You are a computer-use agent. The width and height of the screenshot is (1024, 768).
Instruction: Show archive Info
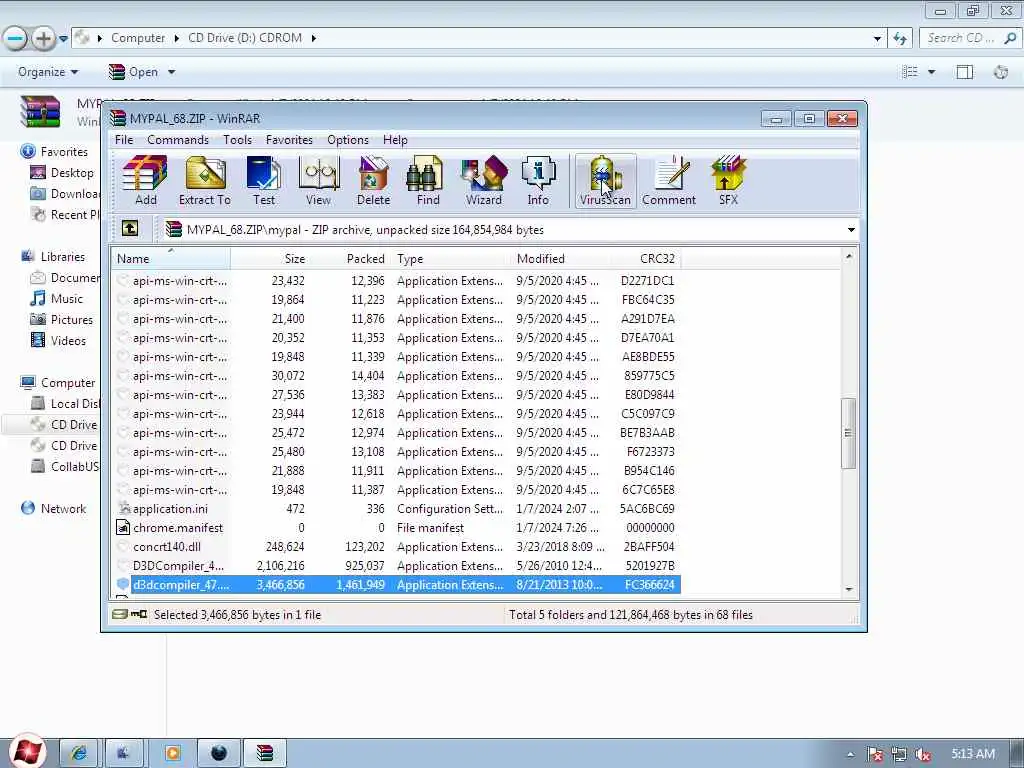pos(538,181)
